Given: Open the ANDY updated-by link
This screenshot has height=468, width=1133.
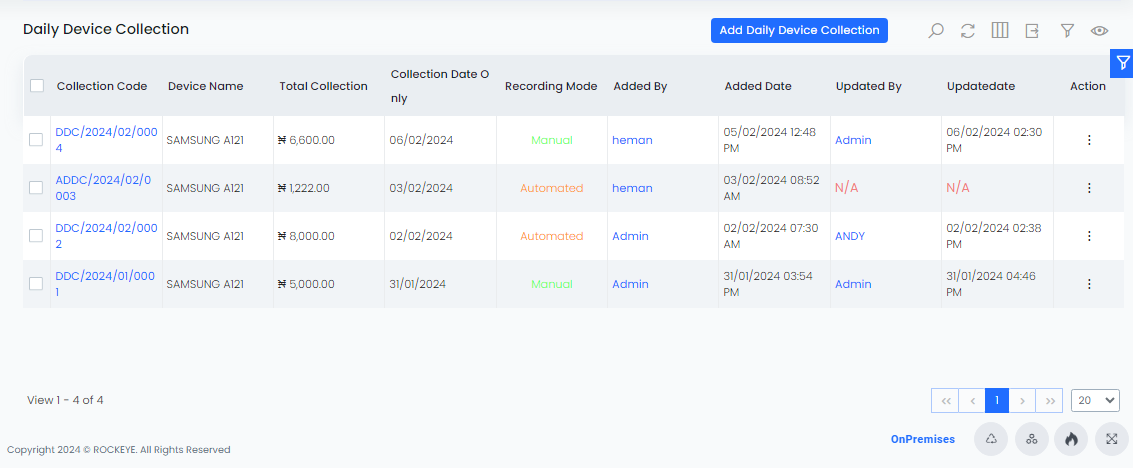Looking at the screenshot, I should pos(850,236).
